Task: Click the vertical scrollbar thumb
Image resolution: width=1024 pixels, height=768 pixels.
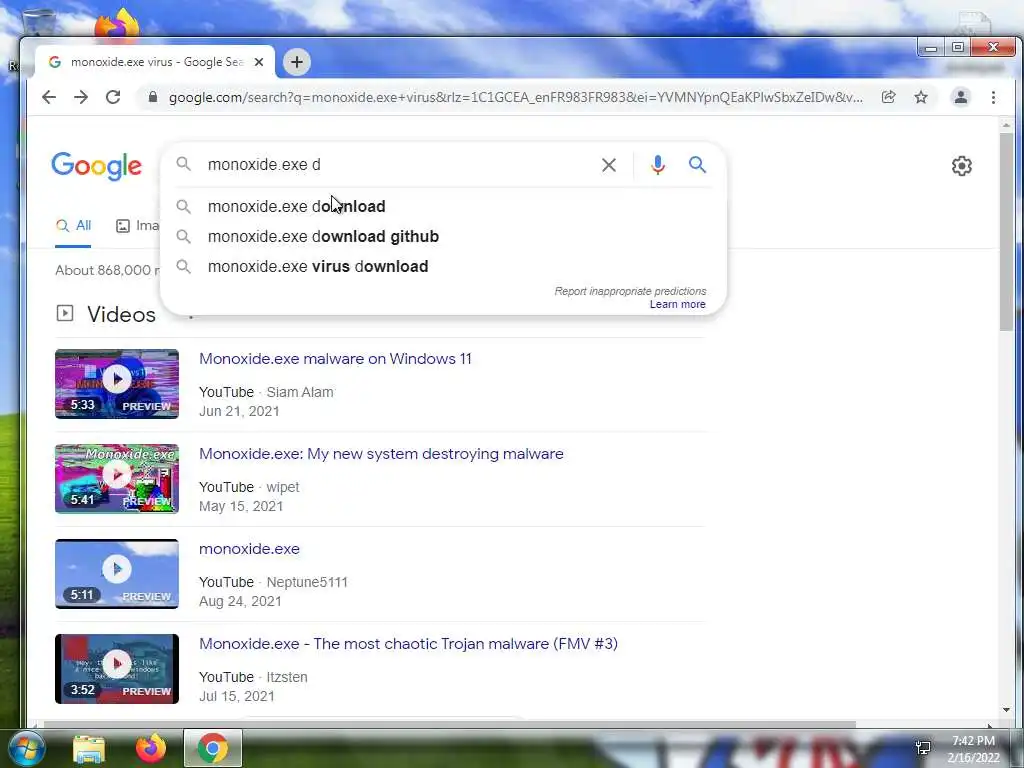Action: [x=1006, y=232]
